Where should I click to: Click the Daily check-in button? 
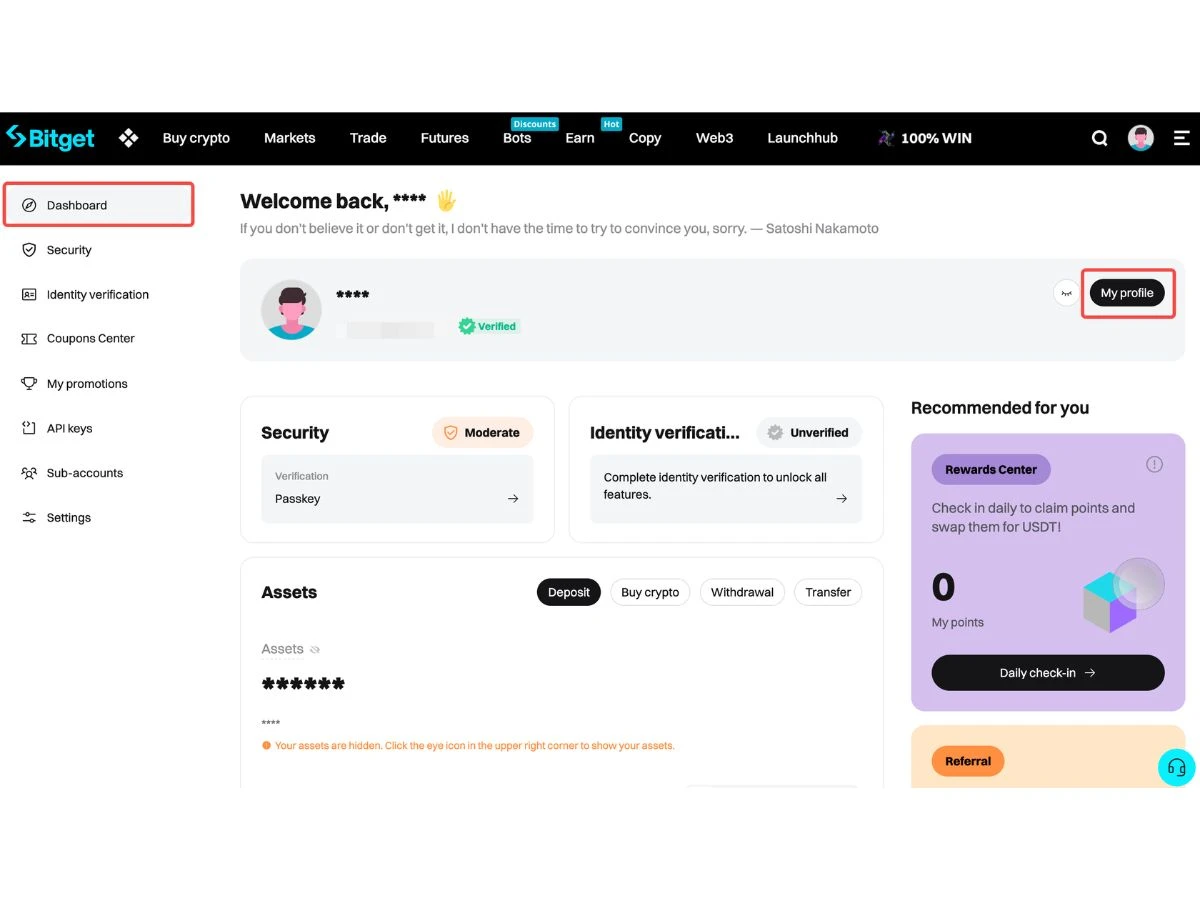point(1048,673)
